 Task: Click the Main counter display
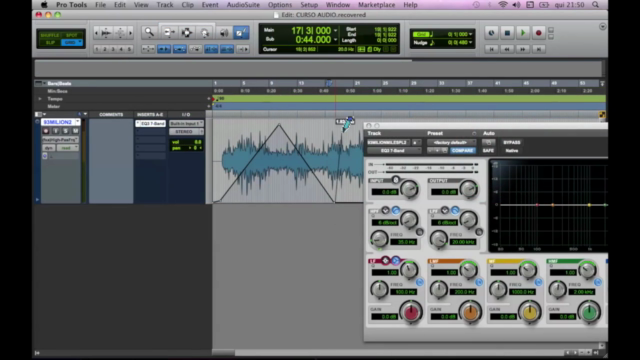[x=311, y=31]
